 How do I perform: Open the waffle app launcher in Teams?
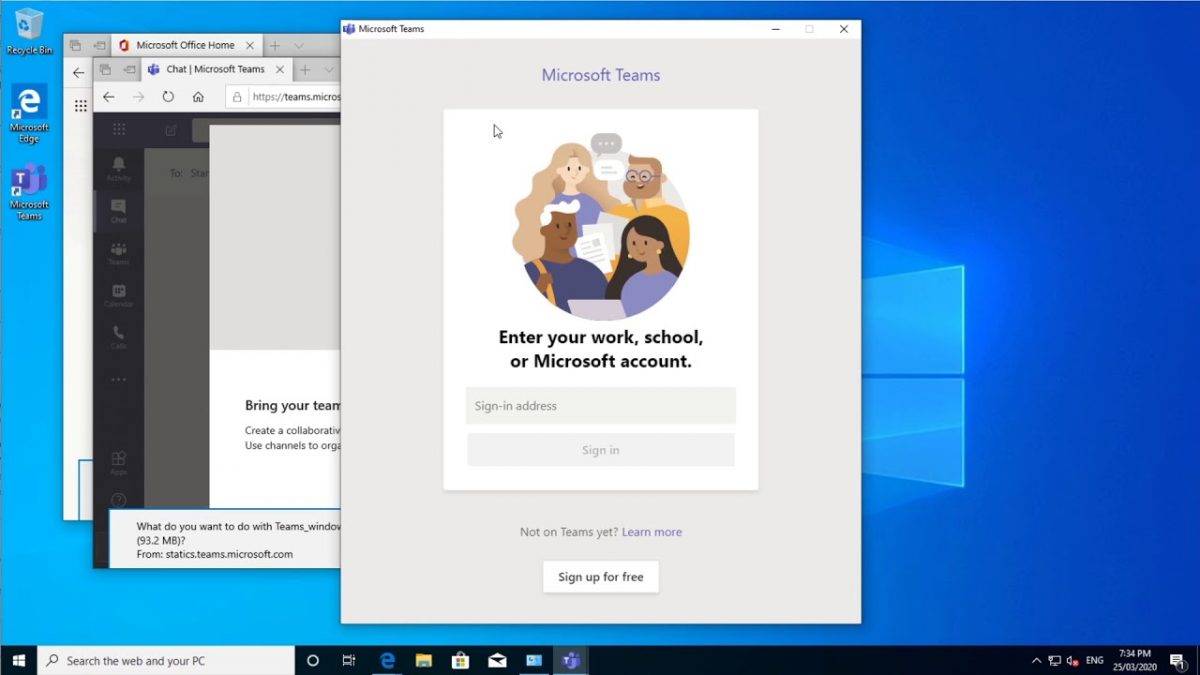click(118, 129)
